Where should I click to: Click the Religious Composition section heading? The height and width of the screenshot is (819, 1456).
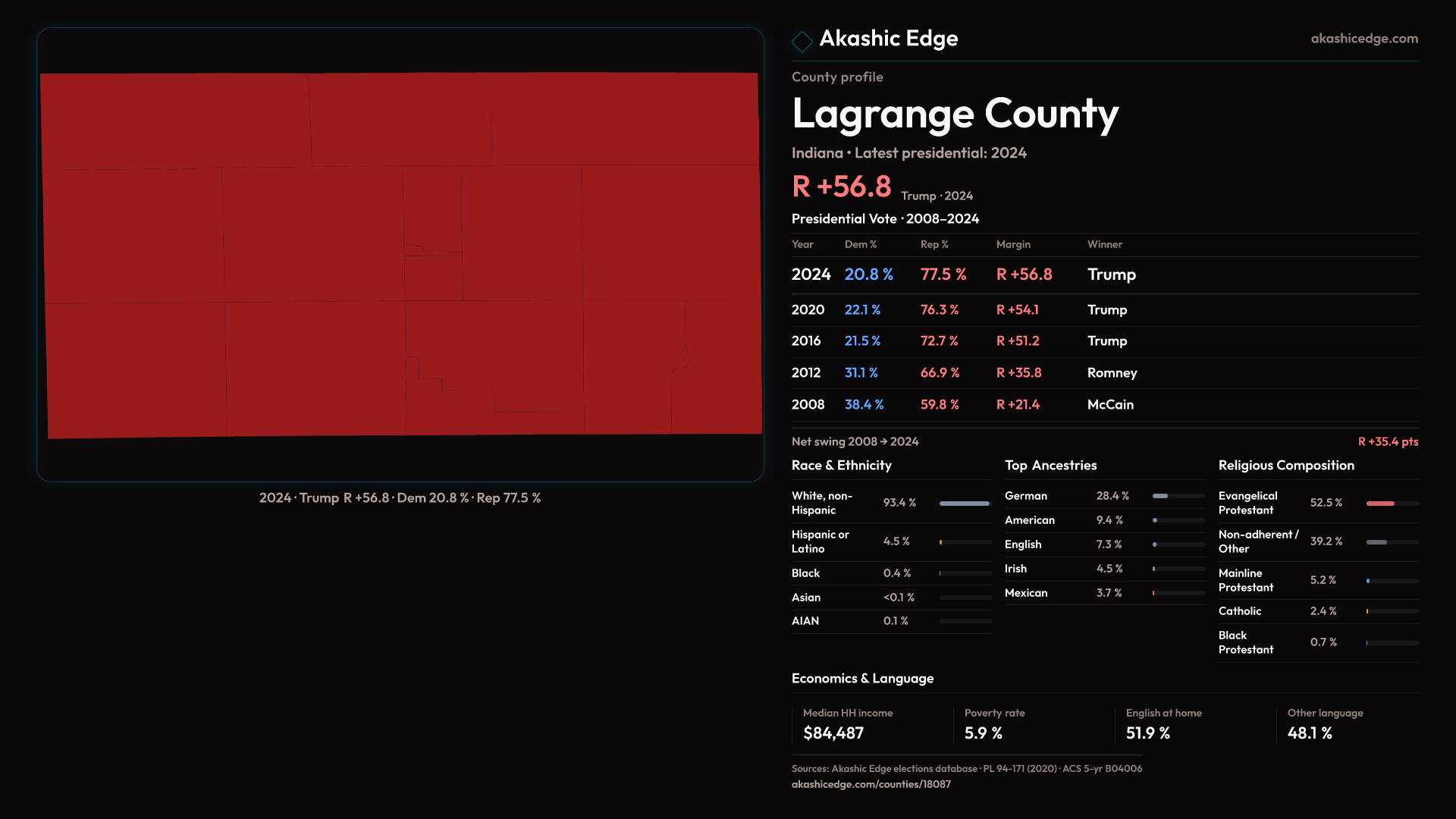click(x=1285, y=466)
